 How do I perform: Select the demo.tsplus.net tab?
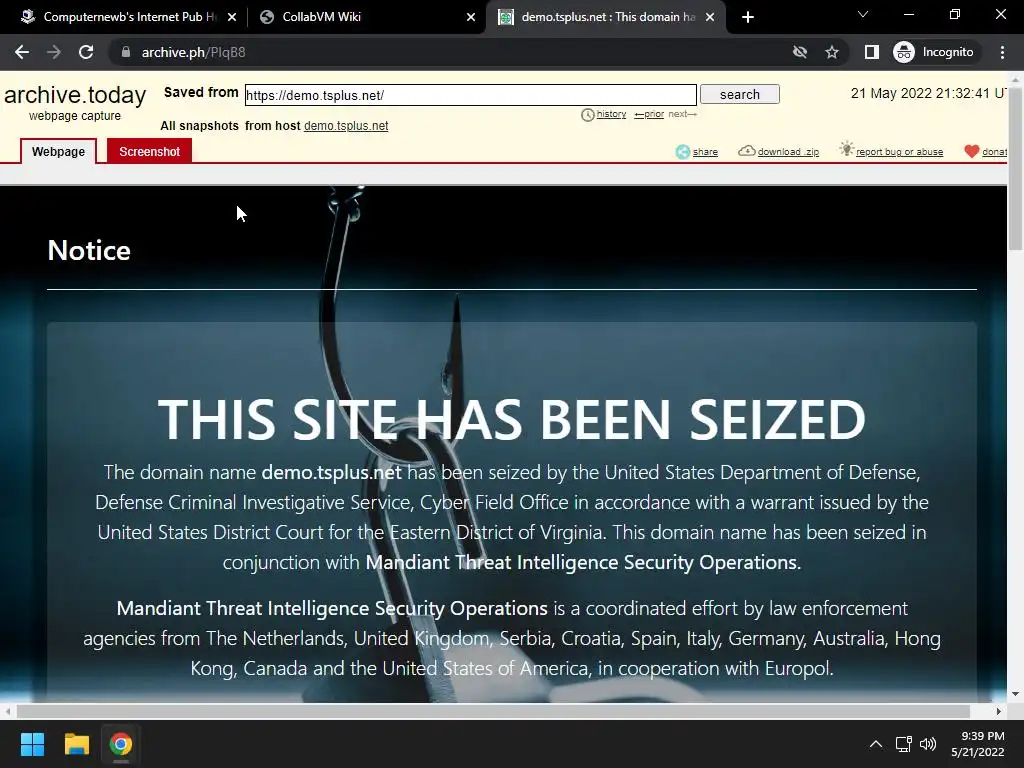point(605,17)
